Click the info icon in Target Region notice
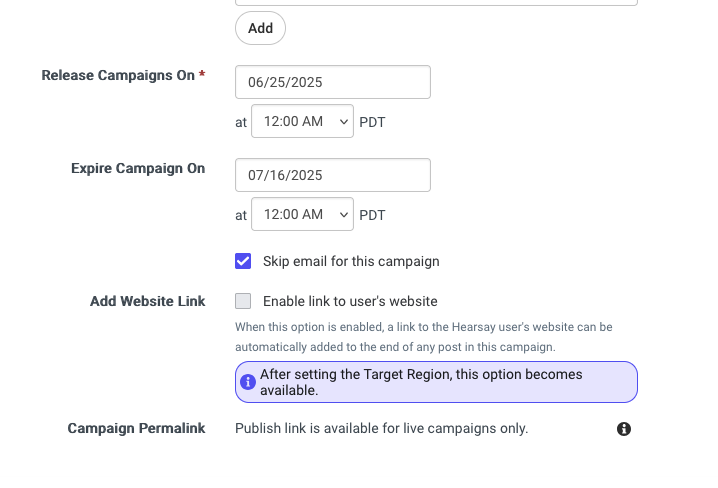The width and height of the screenshot is (718, 488). tap(248, 382)
